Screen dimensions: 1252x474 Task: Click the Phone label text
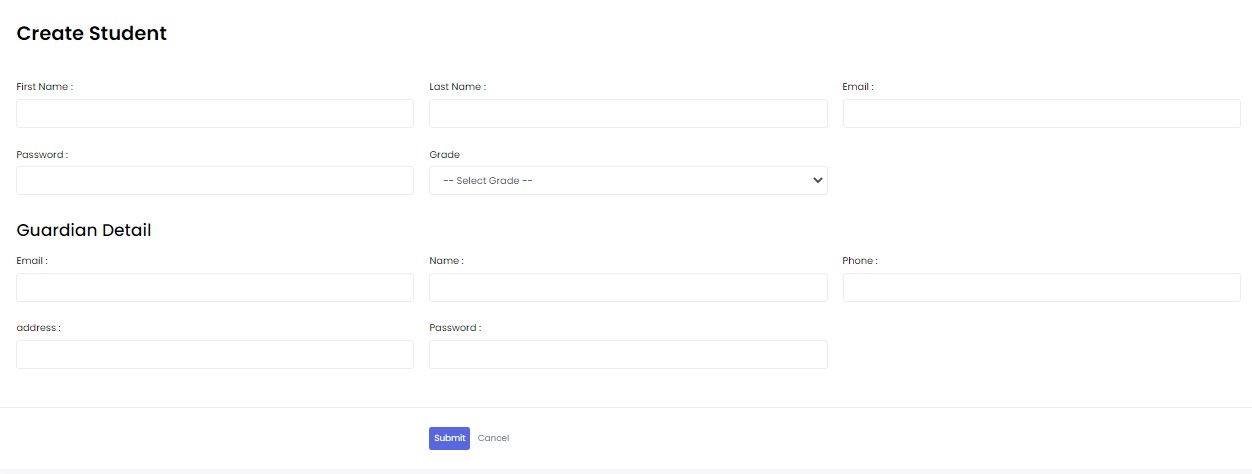click(859, 261)
